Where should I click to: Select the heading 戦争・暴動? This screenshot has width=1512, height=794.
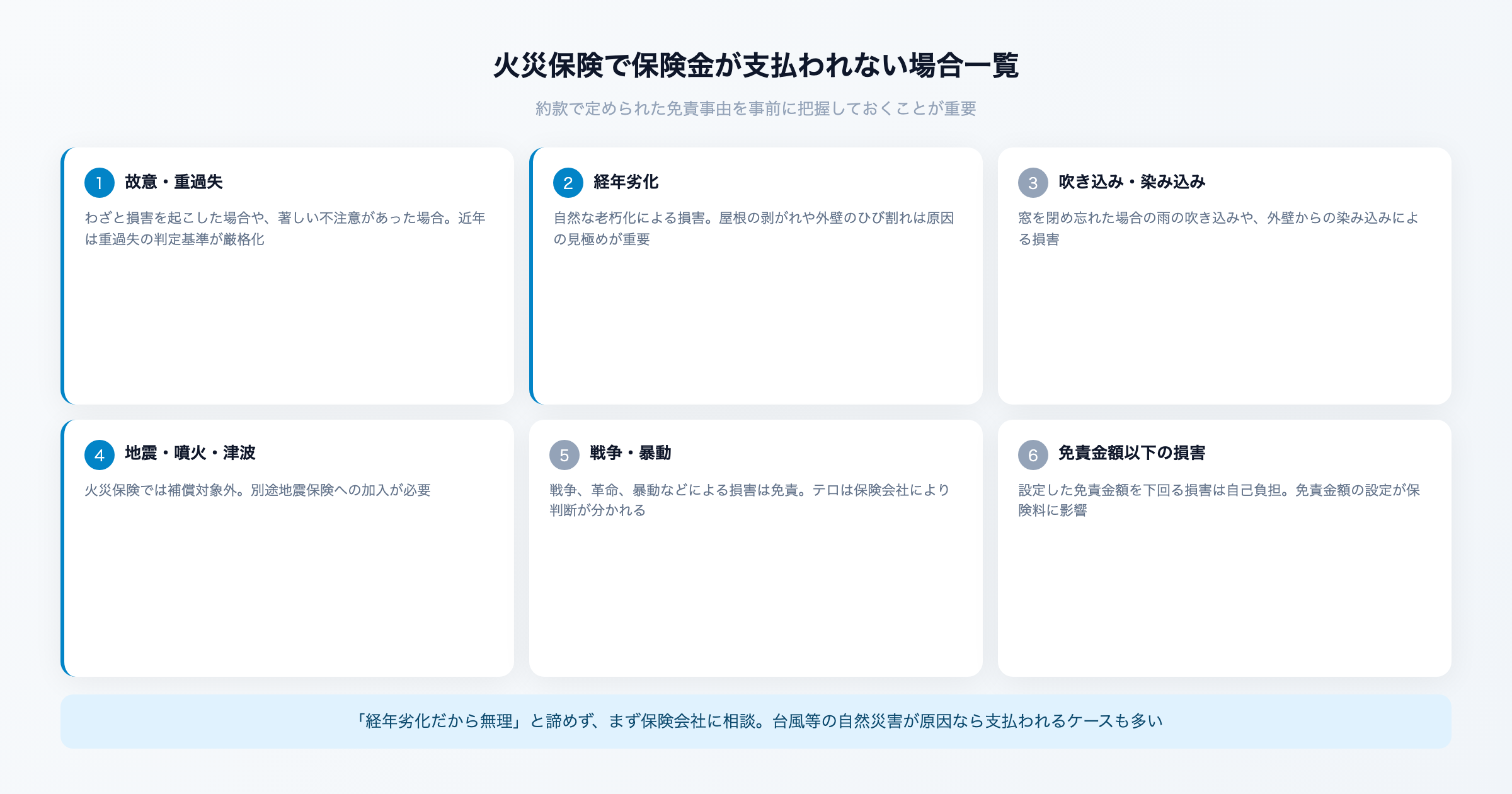[631, 453]
